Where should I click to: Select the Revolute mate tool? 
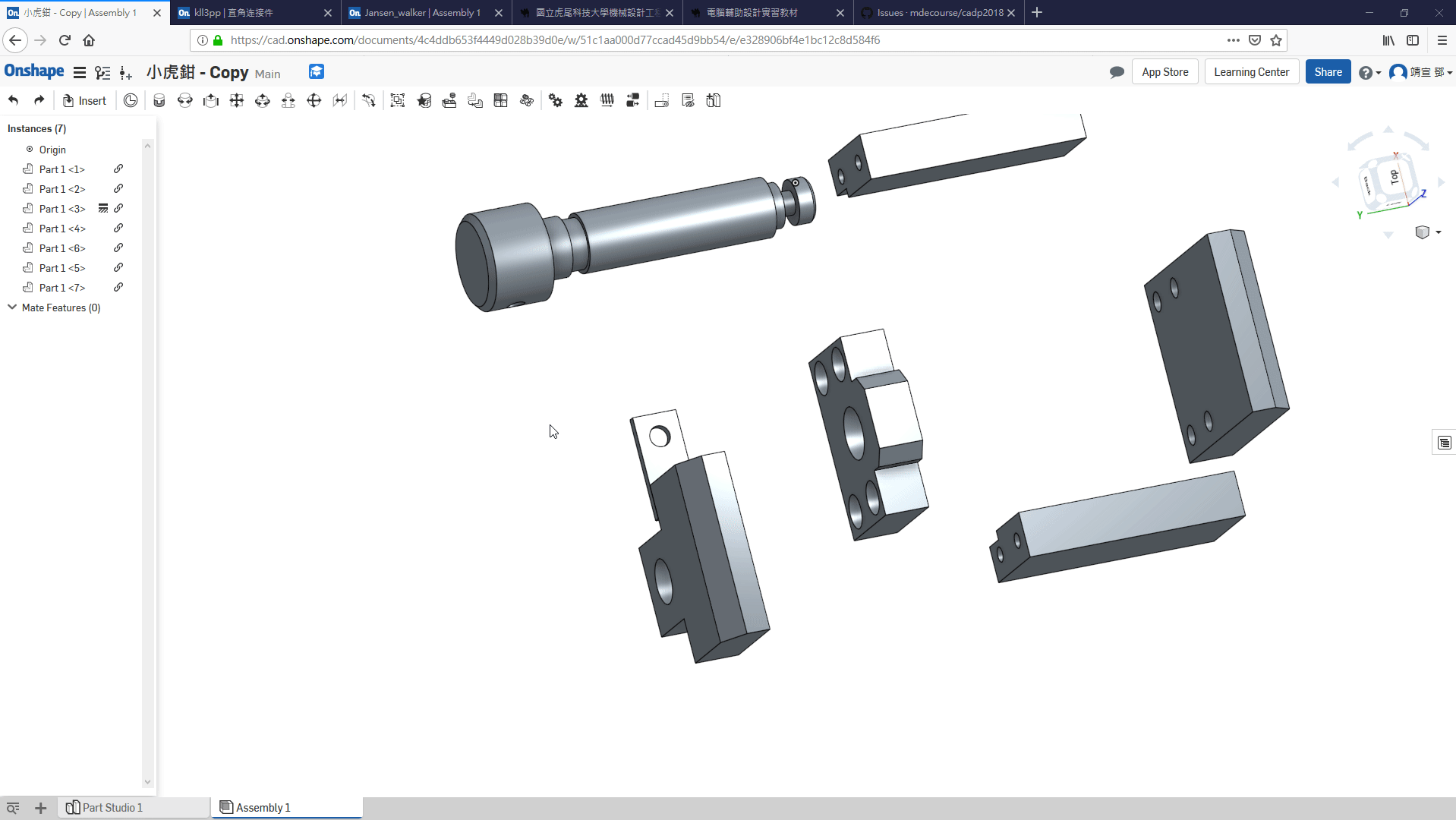point(185,100)
